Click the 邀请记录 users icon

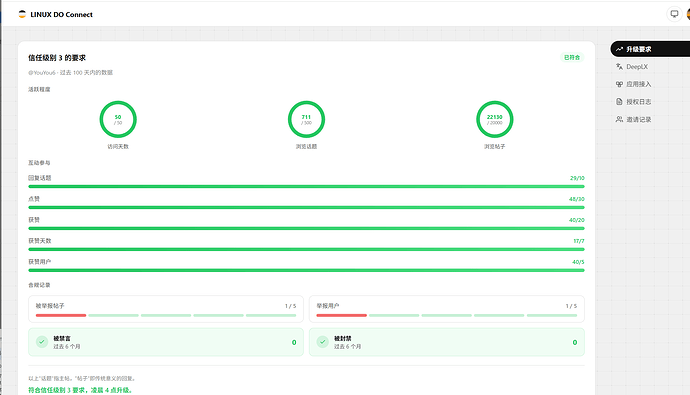(x=619, y=119)
